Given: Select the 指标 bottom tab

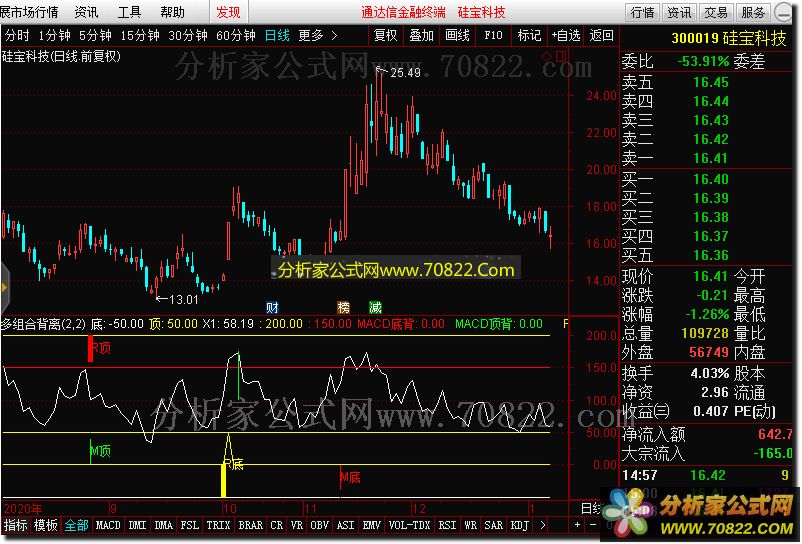Looking at the screenshot, I should 15,525.
